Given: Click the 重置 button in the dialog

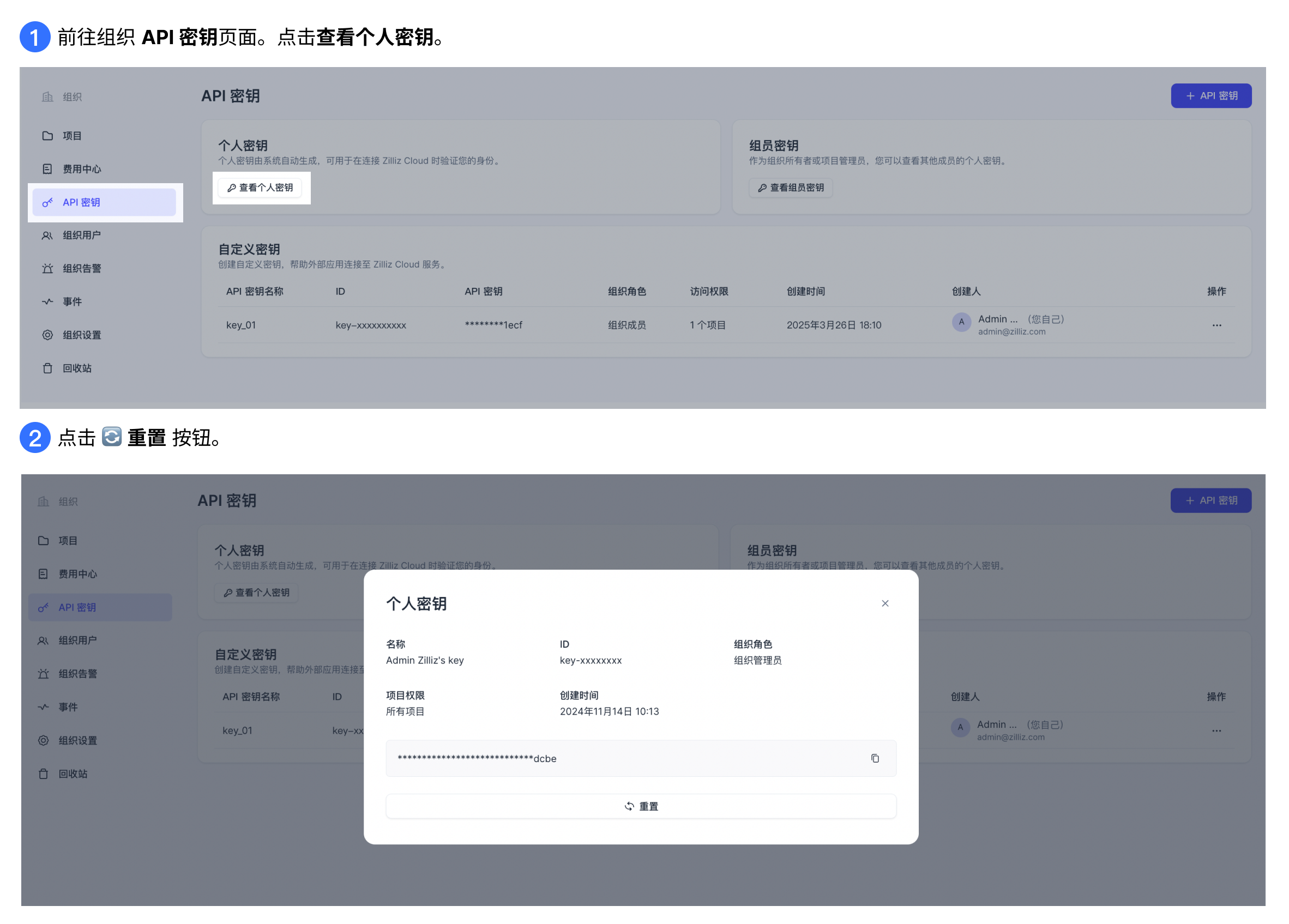Looking at the screenshot, I should pos(641,806).
